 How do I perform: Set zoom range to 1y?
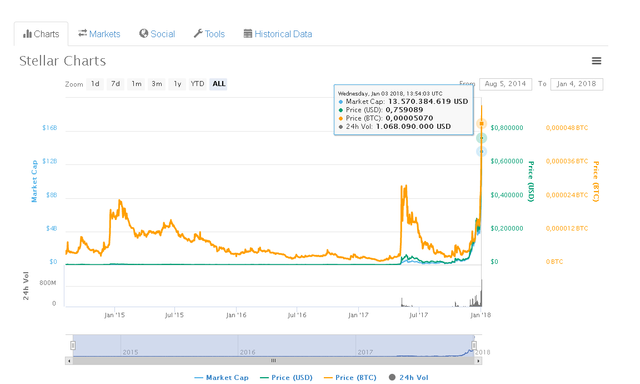(x=177, y=84)
